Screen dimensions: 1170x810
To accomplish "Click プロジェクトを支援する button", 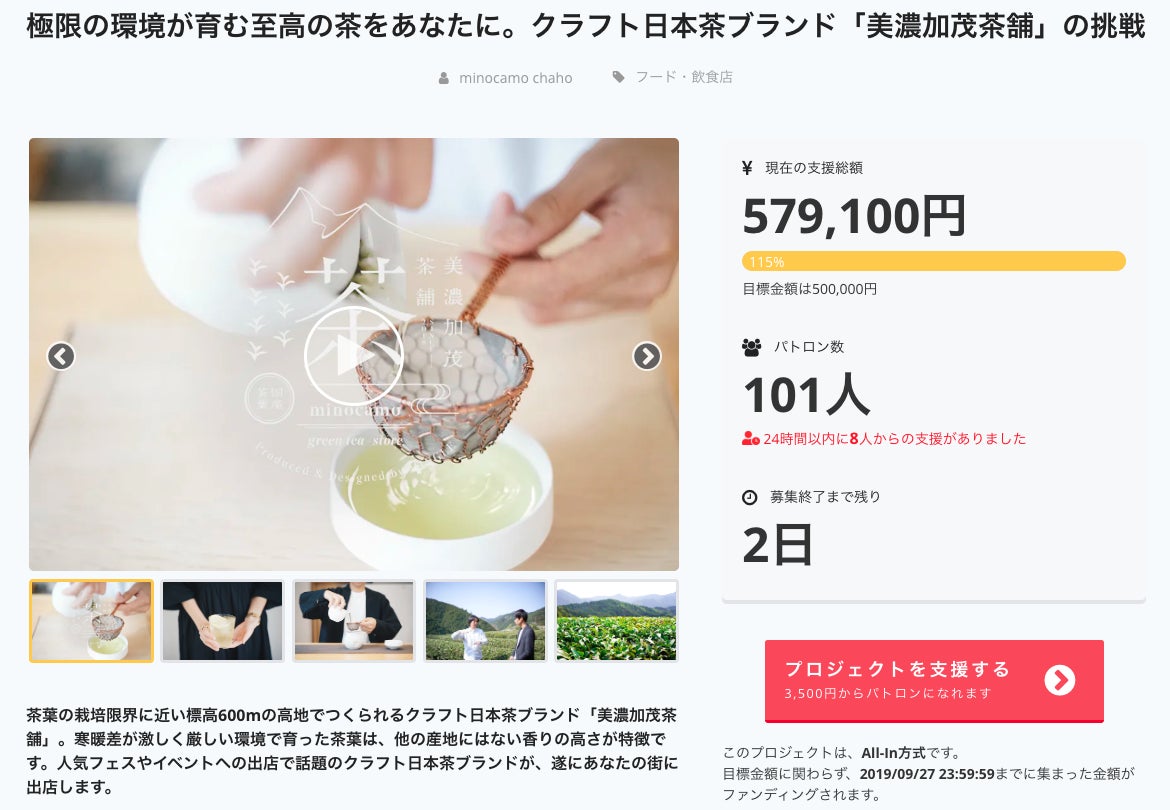I will 934,681.
